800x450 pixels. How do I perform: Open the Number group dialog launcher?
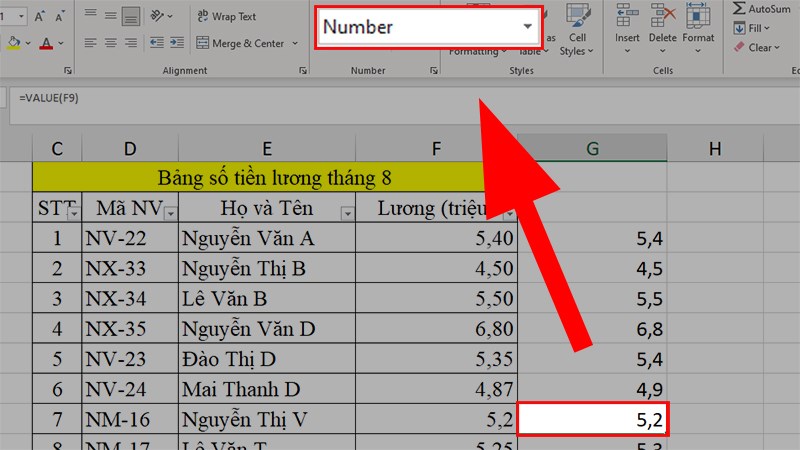(434, 71)
